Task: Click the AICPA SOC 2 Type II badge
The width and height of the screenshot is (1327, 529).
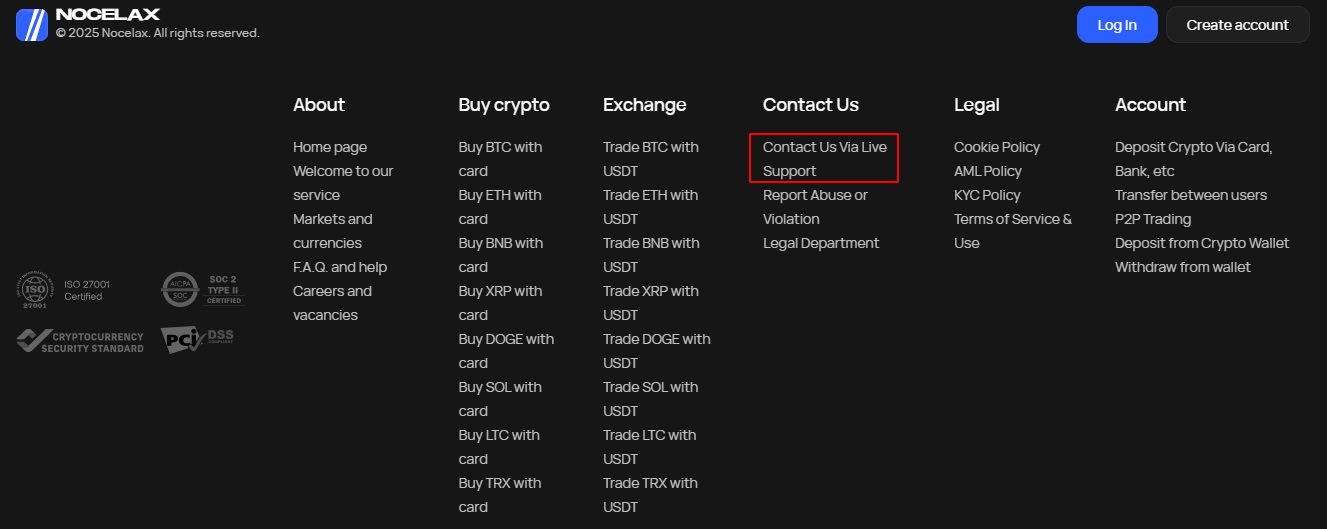Action: (202, 290)
